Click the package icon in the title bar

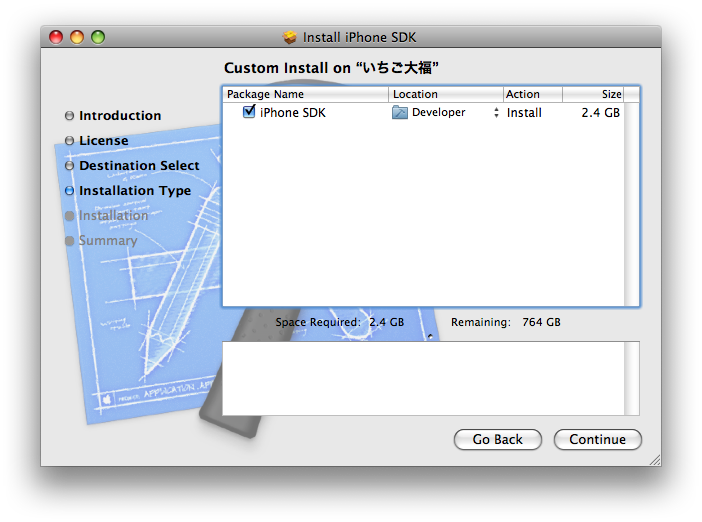click(290, 38)
